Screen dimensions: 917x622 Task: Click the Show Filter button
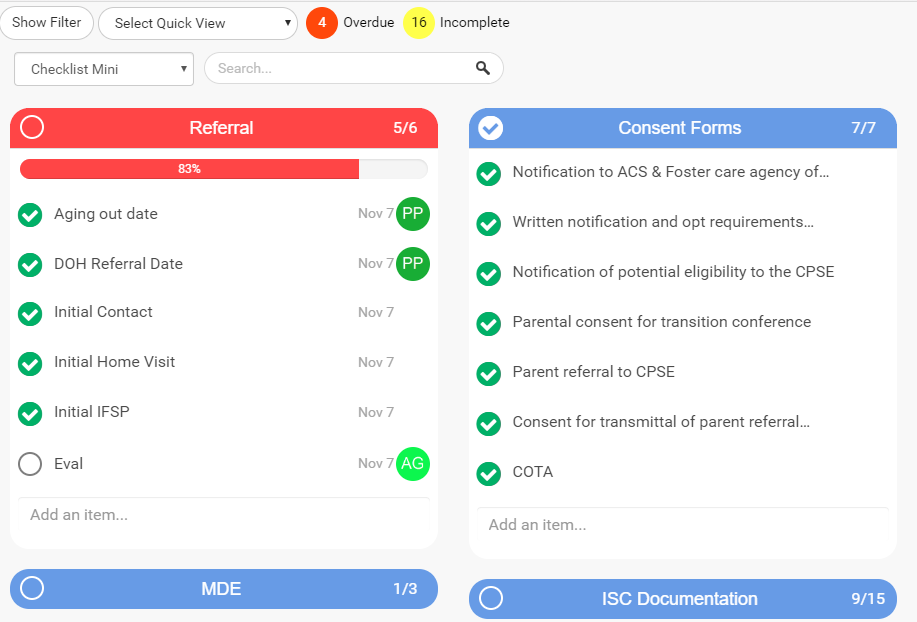(47, 22)
